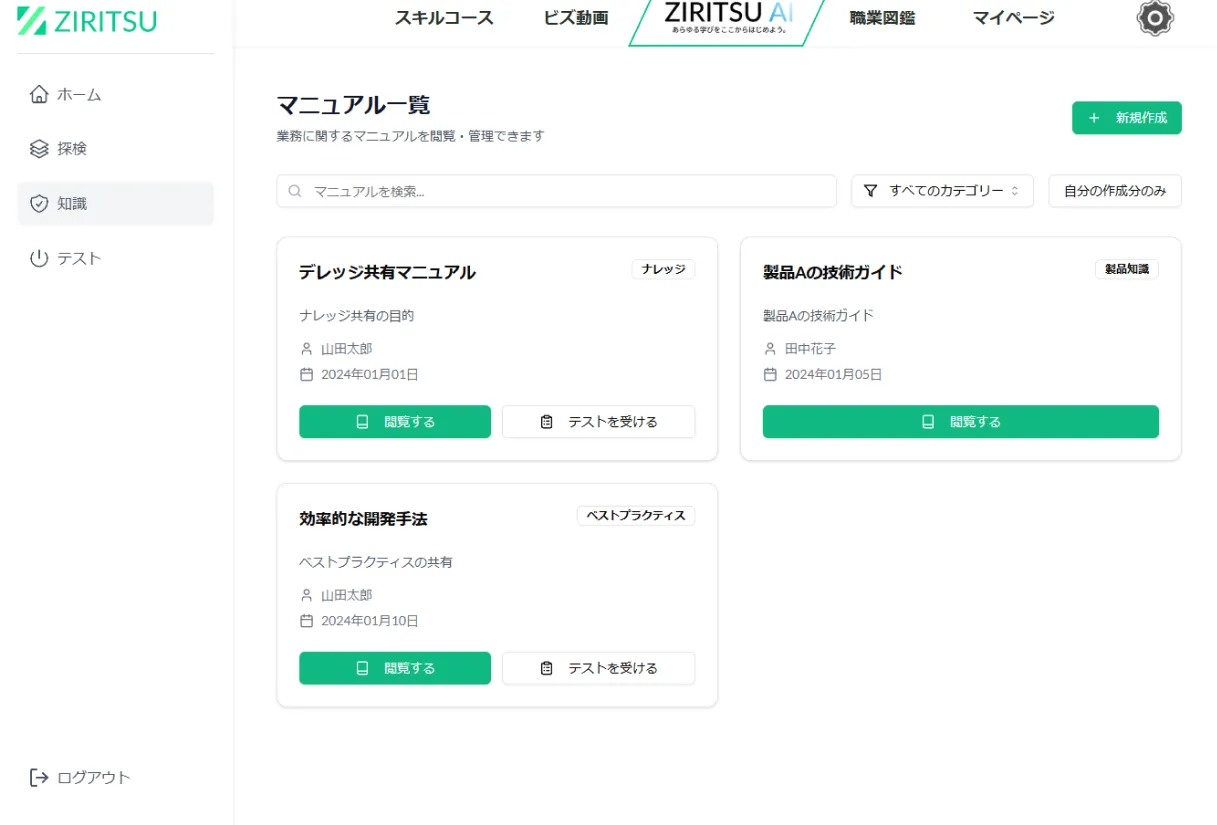Select the テスト power icon in sidebar
Viewport: 1217px width, 825px height.
coord(38,257)
